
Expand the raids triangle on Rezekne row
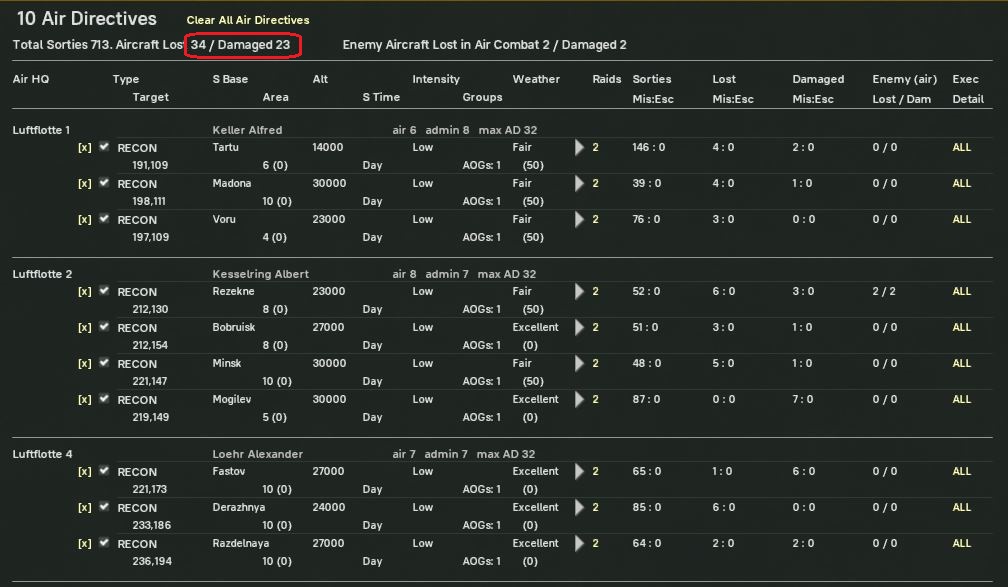coord(580,292)
